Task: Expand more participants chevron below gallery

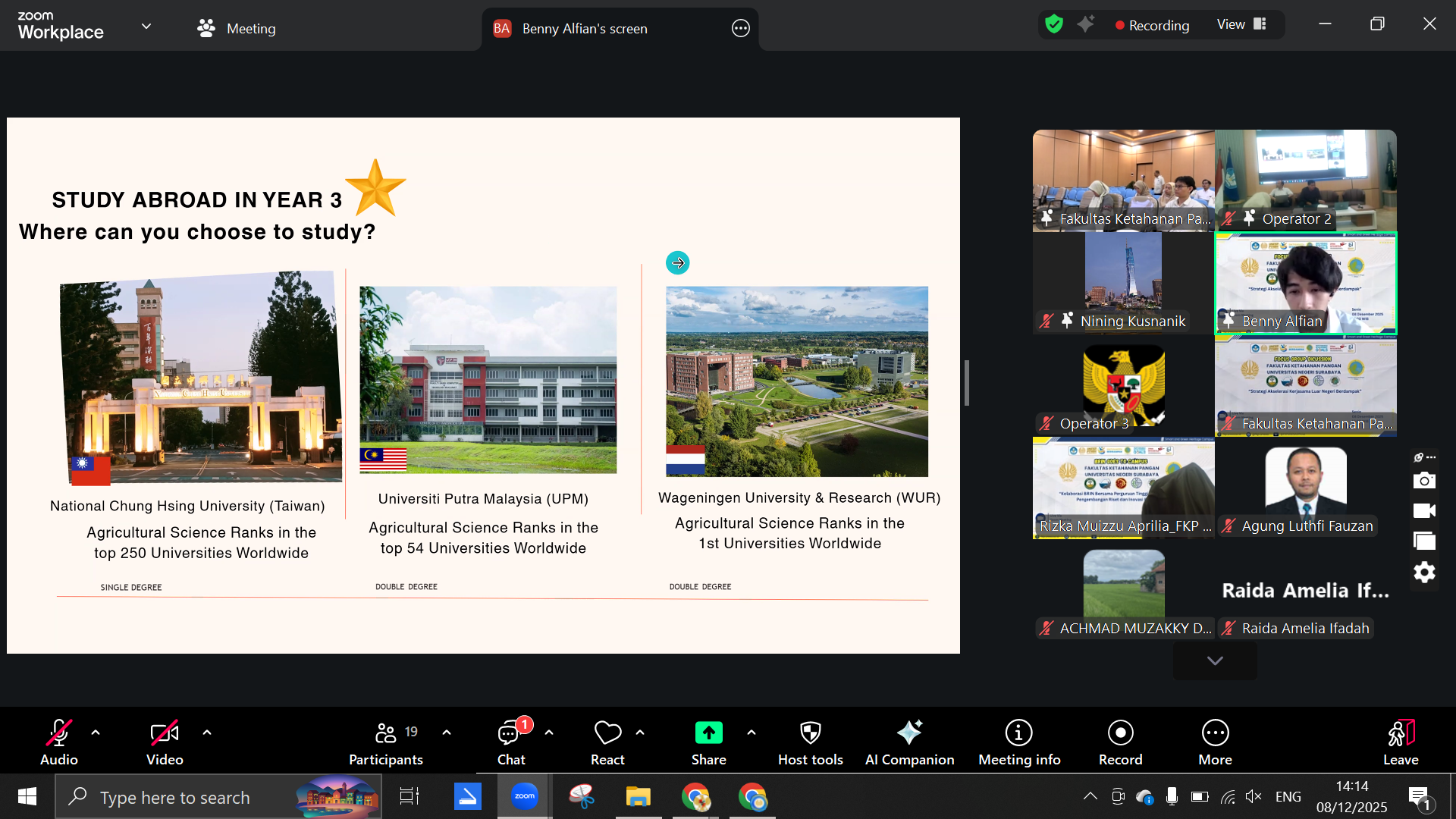Action: tap(1215, 661)
